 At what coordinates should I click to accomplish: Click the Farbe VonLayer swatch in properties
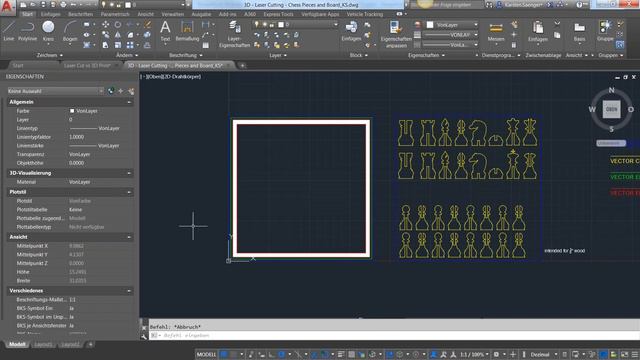(x=72, y=111)
